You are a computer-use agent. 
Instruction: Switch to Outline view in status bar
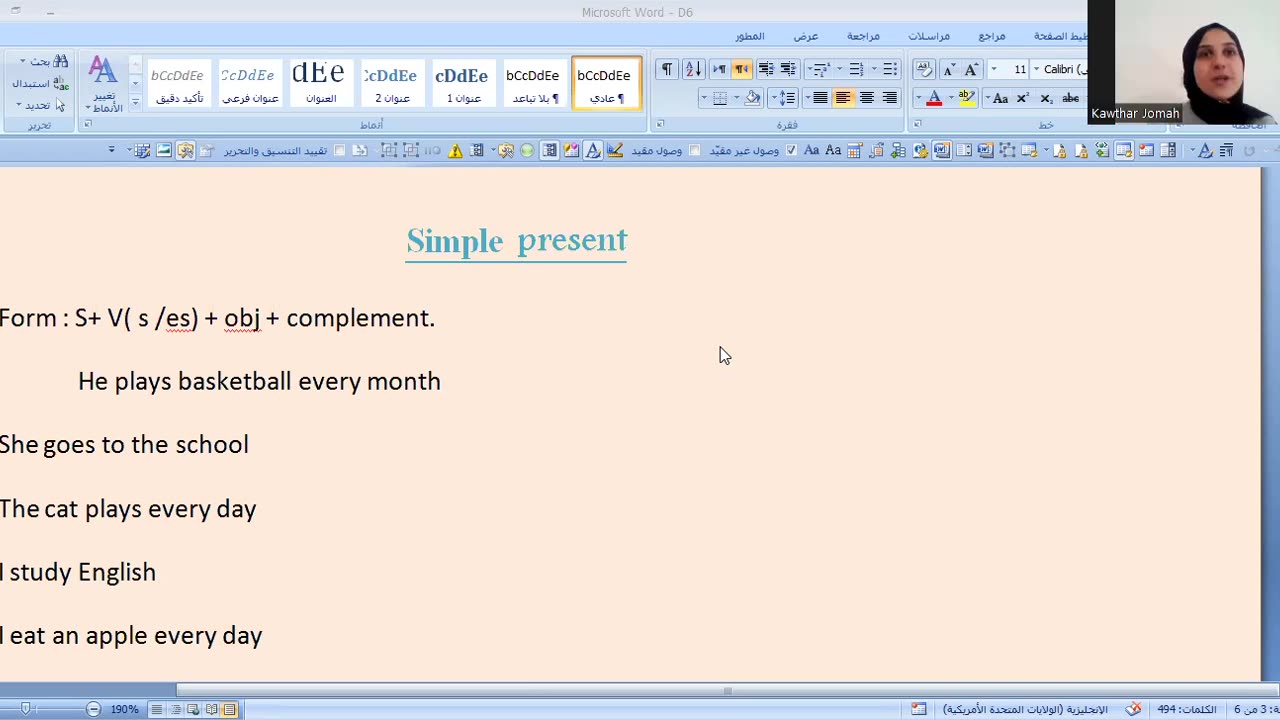[175, 709]
